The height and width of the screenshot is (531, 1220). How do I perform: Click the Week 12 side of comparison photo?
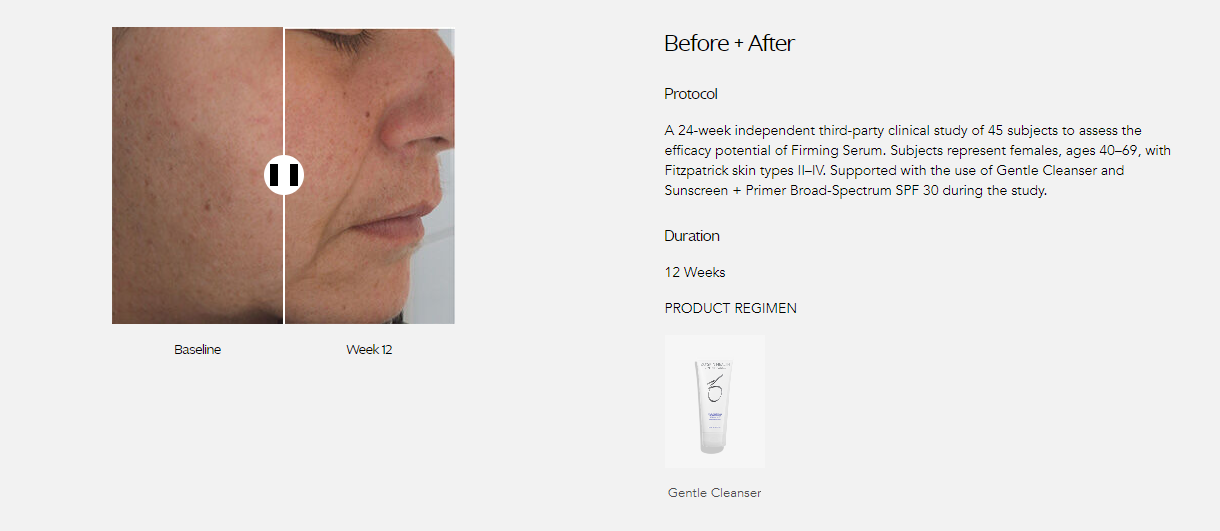coord(370,176)
